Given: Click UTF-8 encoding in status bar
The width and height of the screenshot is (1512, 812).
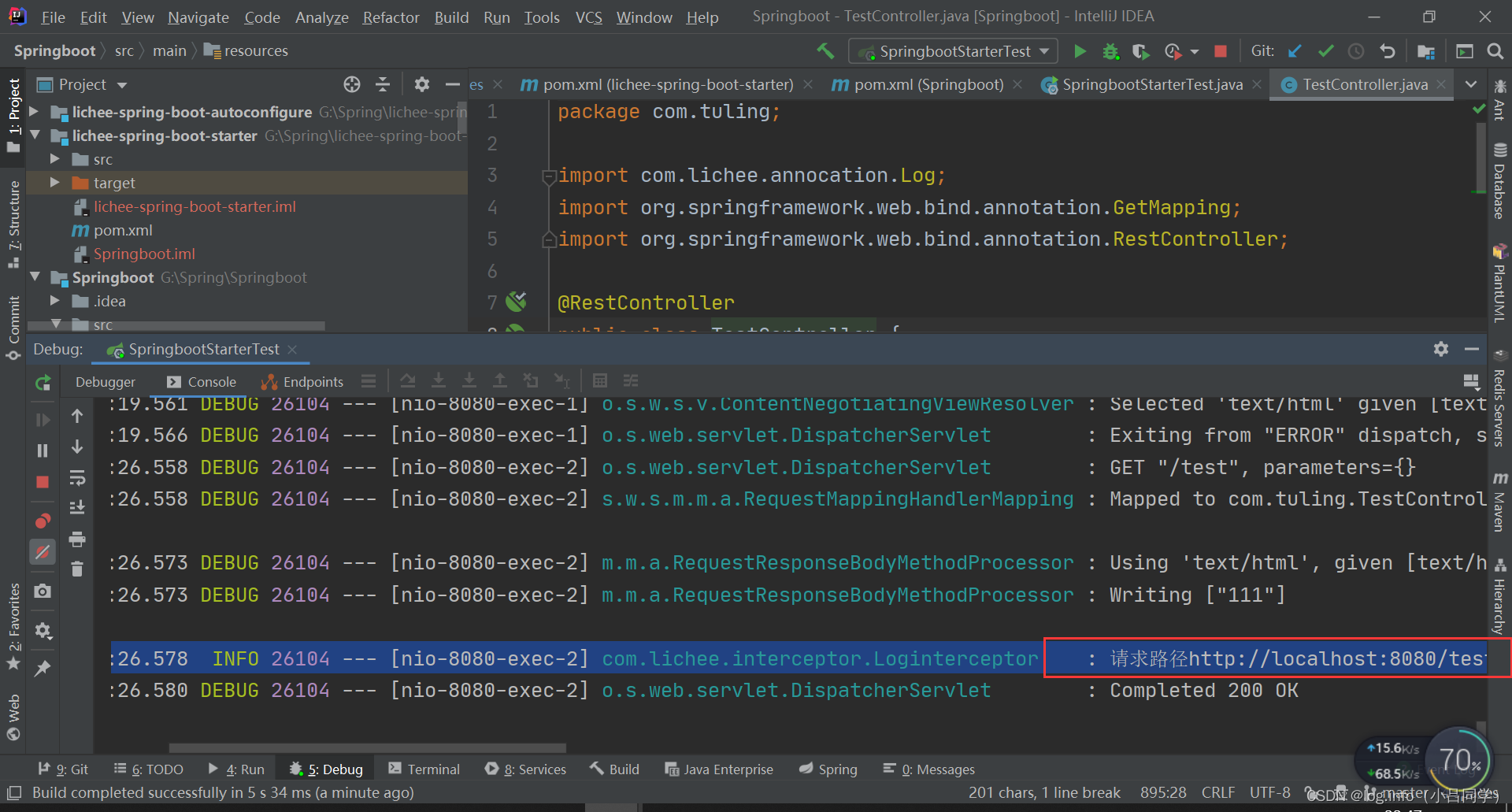Looking at the screenshot, I should pyautogui.click(x=1269, y=792).
